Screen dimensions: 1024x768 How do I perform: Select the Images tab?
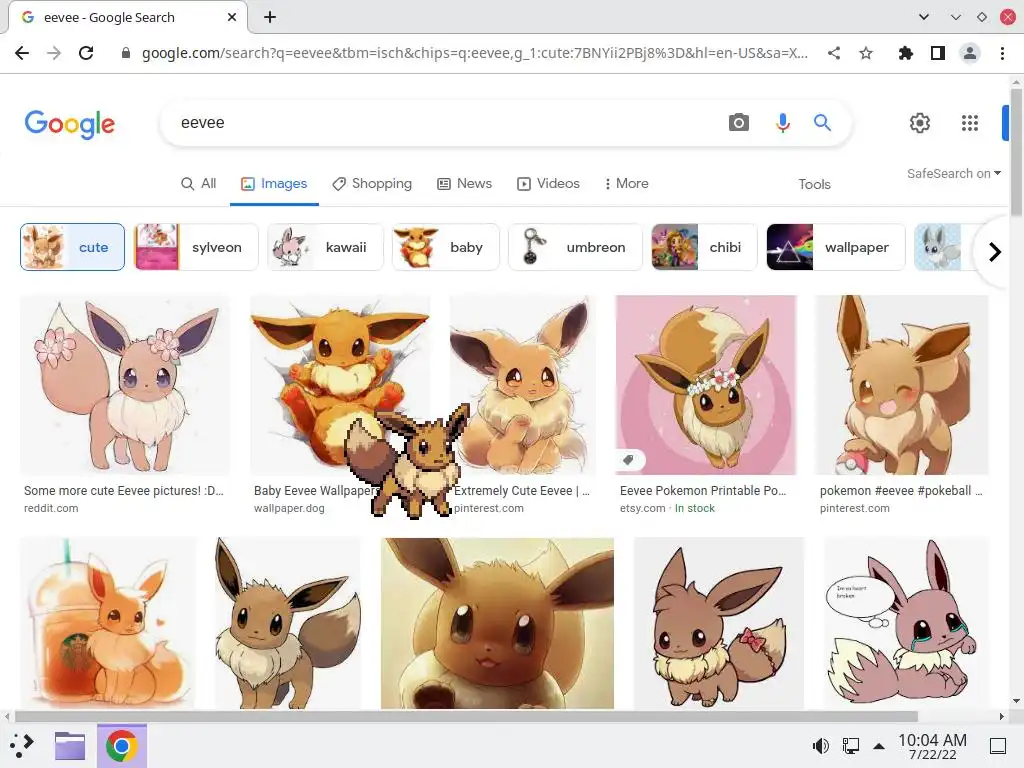click(274, 184)
